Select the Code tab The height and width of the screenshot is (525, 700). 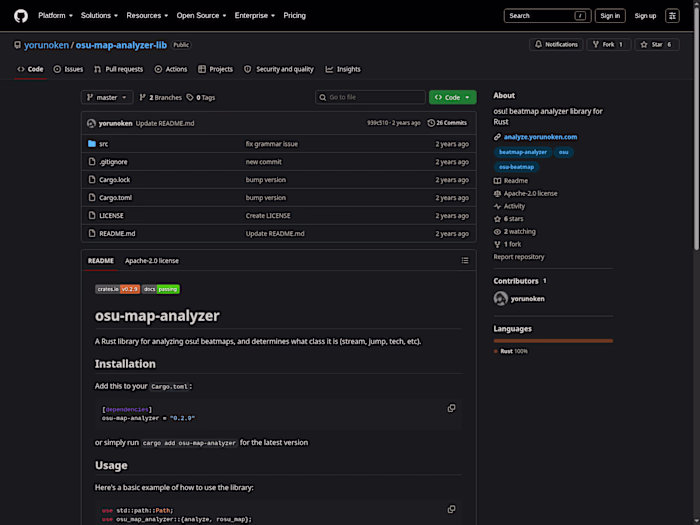click(x=30, y=69)
